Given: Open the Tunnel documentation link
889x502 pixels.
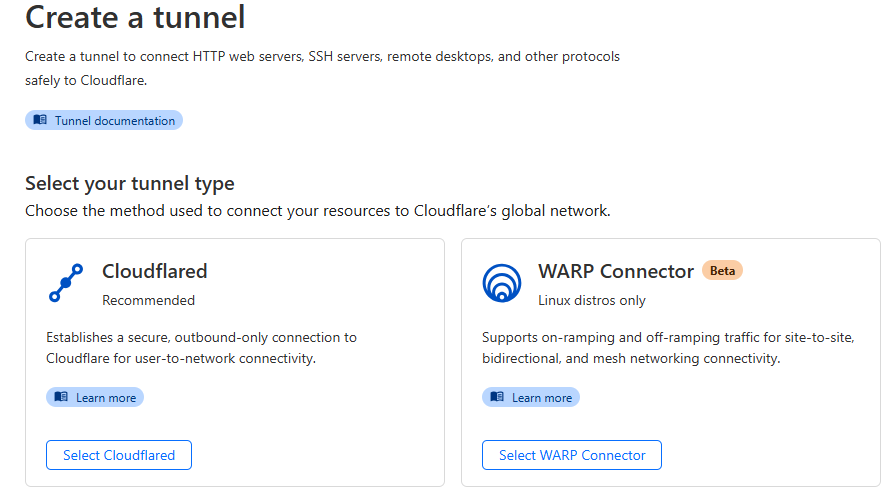Looking at the screenshot, I should click(x=104, y=120).
